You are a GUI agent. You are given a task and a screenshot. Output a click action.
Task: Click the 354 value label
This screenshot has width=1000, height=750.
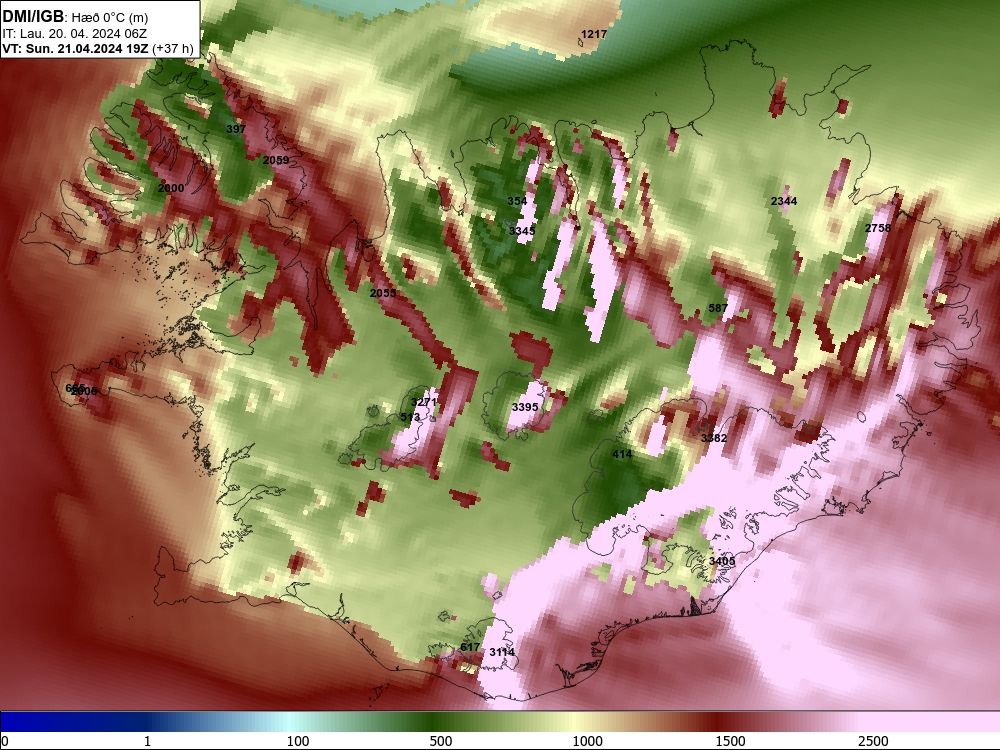click(517, 202)
